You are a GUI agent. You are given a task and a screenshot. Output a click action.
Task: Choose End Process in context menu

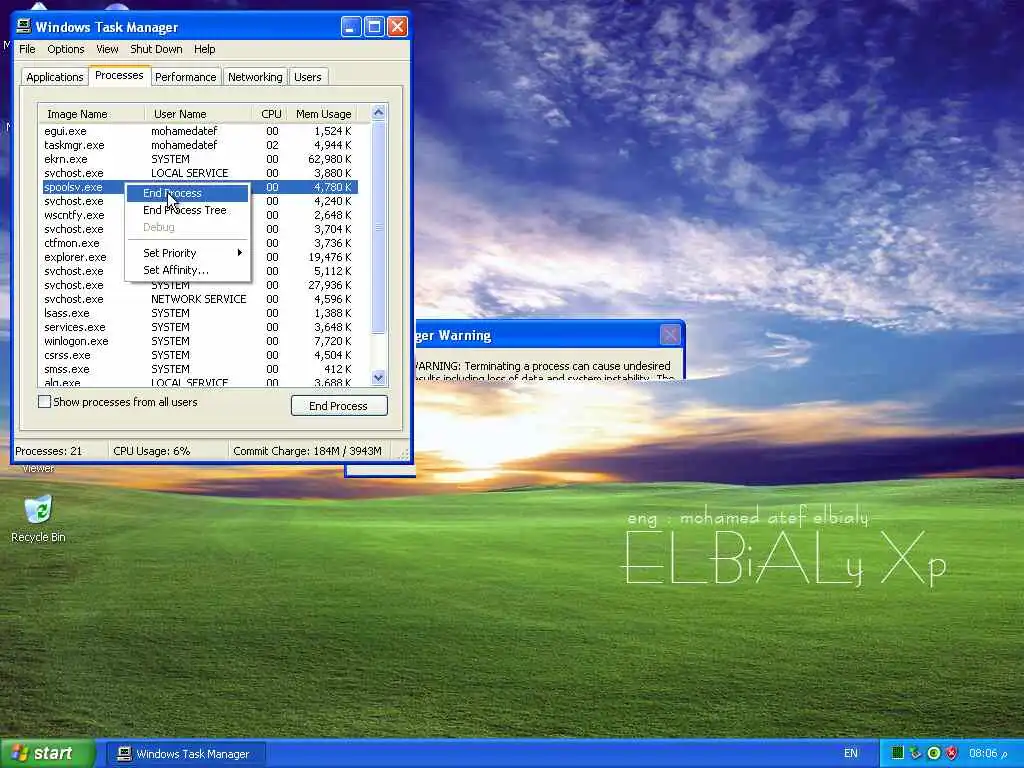click(187, 193)
